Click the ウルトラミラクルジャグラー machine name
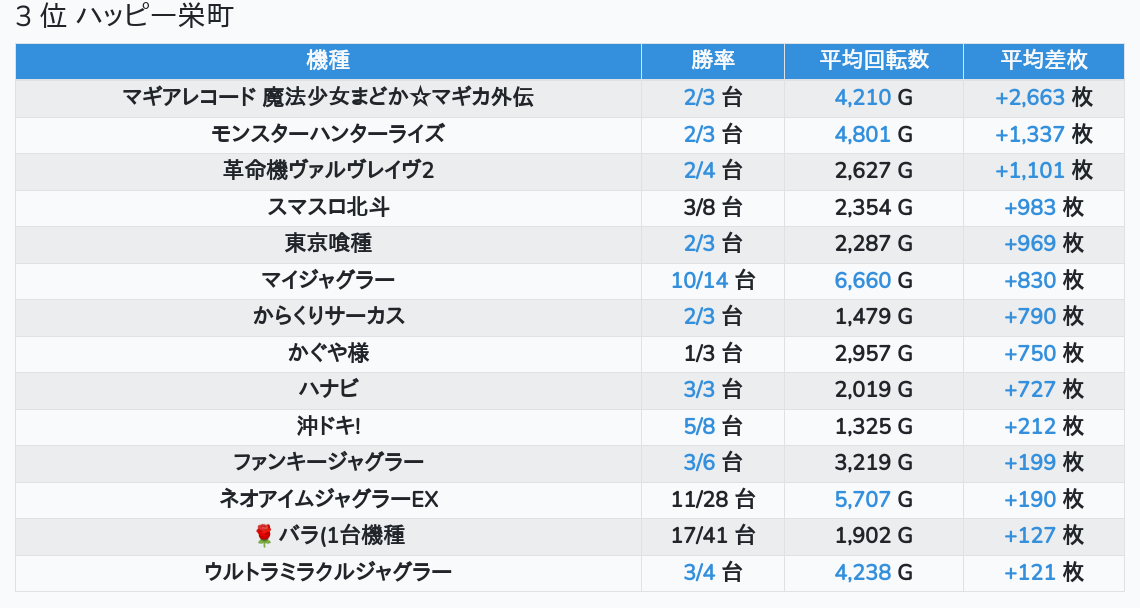Screen dimensions: 1140x608 (x=328, y=572)
